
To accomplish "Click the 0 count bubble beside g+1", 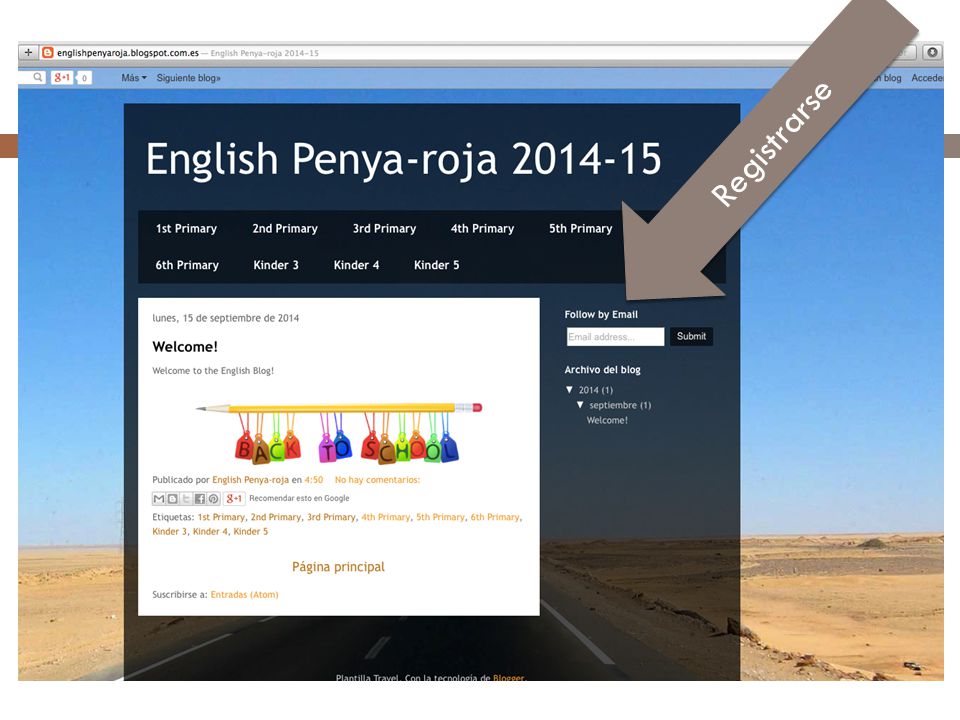I will tap(84, 78).
